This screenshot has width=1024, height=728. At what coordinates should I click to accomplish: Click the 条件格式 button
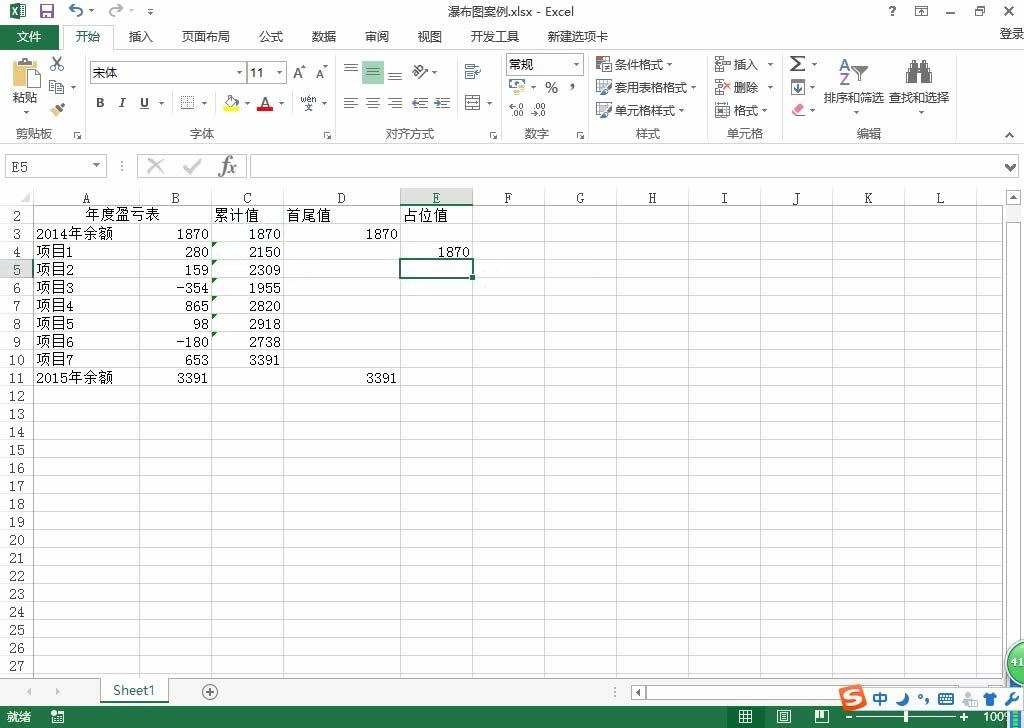(634, 64)
